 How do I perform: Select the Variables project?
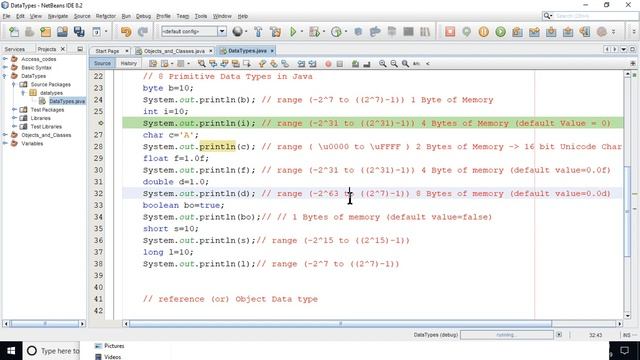[x=32, y=143]
